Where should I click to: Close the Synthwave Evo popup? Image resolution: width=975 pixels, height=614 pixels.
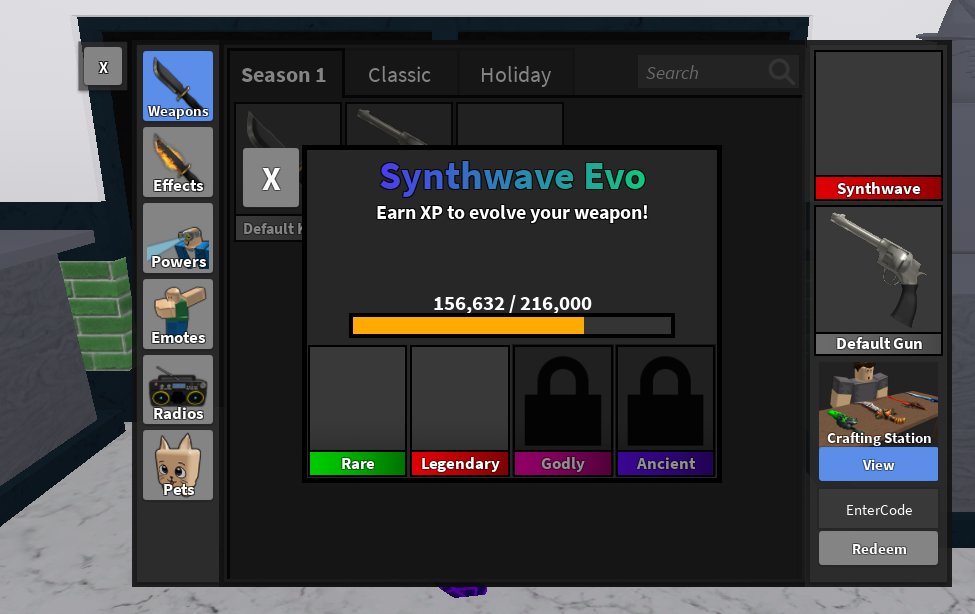click(x=271, y=178)
